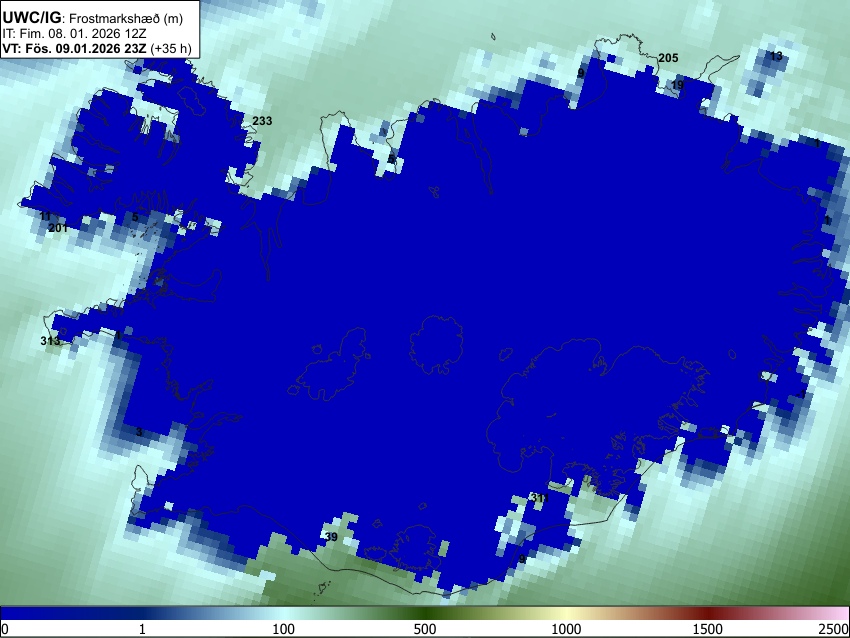The width and height of the screenshot is (850, 638).
Task: Click the 100 tick on the color legend
Action: click(283, 629)
